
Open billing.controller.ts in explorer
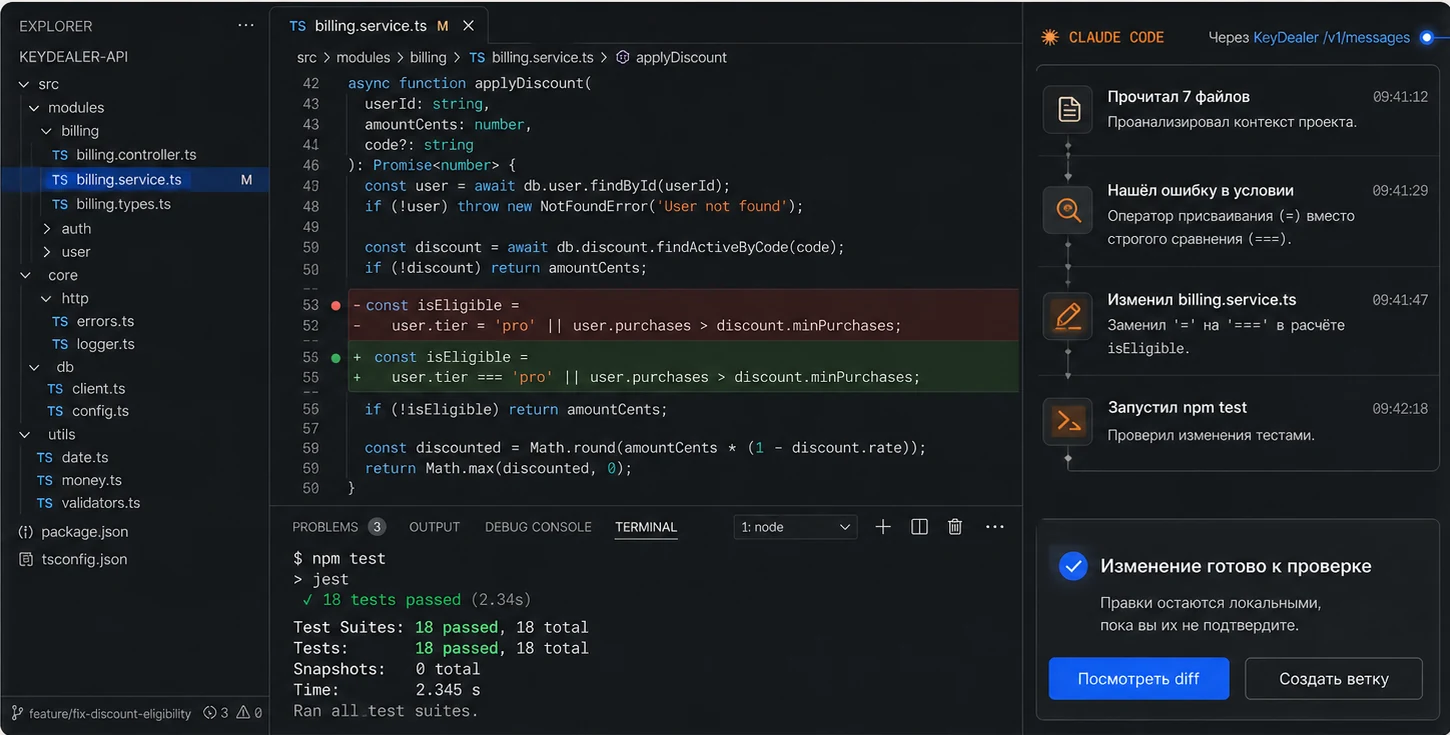[x=135, y=155]
